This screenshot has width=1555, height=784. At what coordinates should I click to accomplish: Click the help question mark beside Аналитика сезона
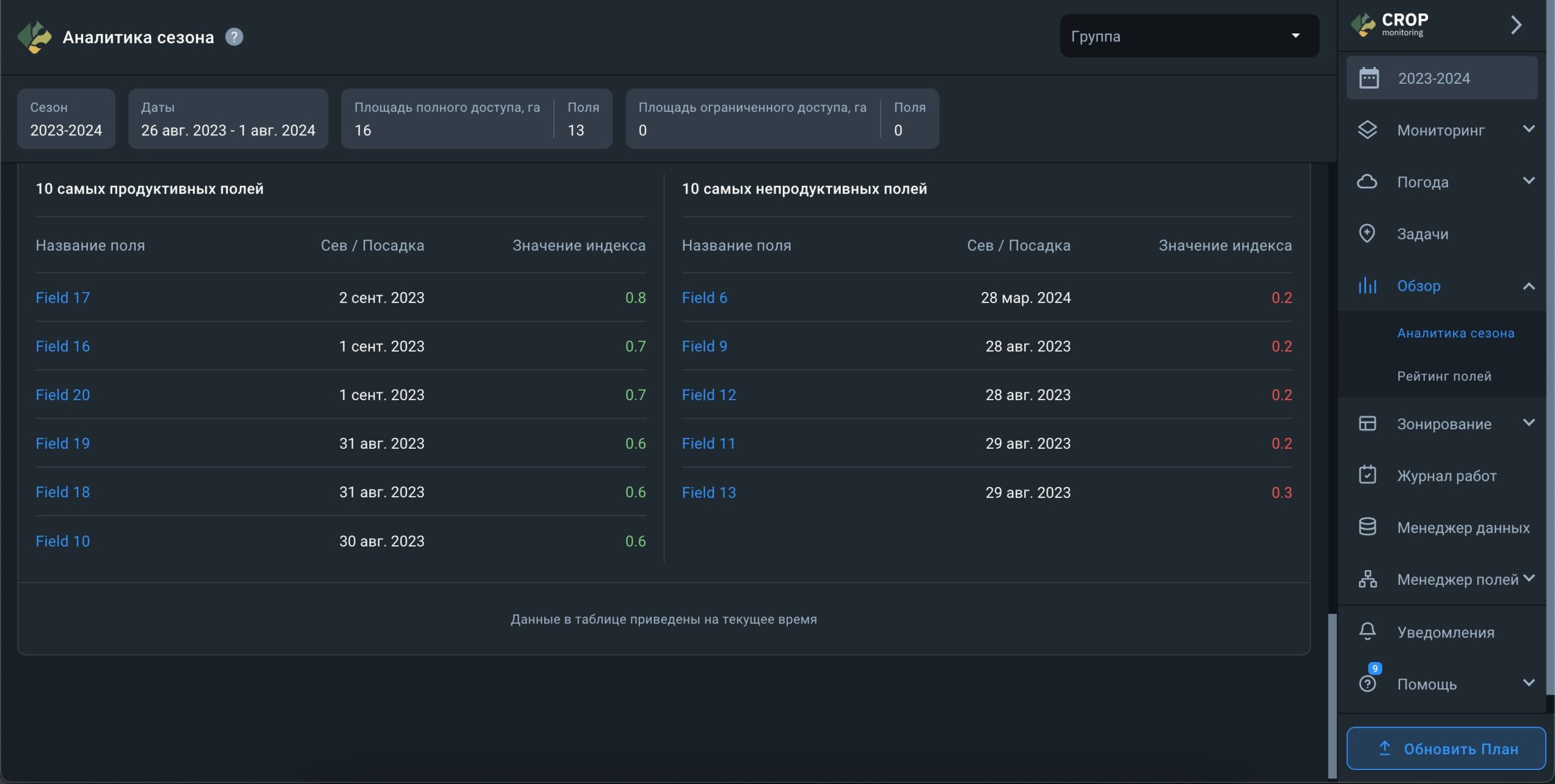[x=234, y=37]
